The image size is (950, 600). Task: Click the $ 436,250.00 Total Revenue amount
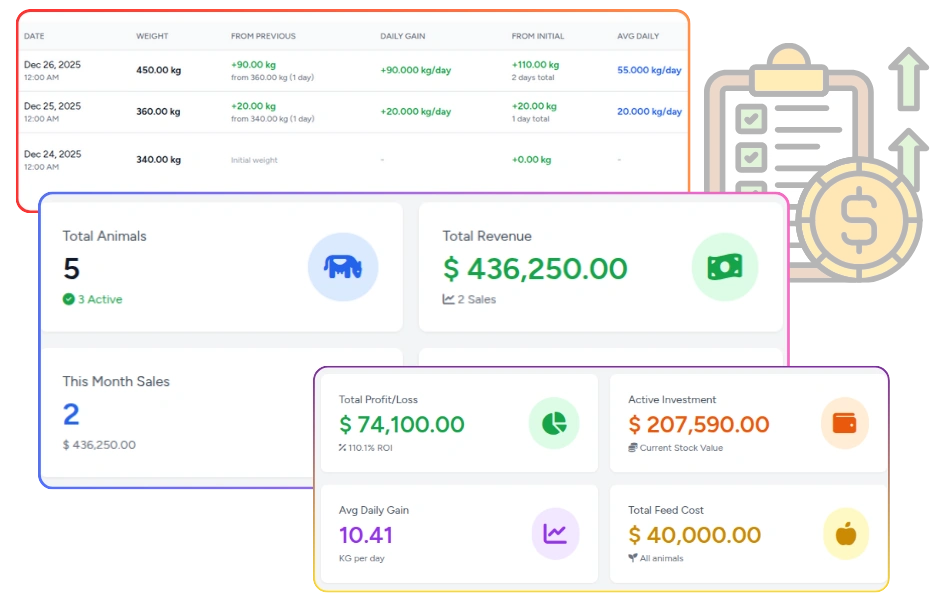535,268
